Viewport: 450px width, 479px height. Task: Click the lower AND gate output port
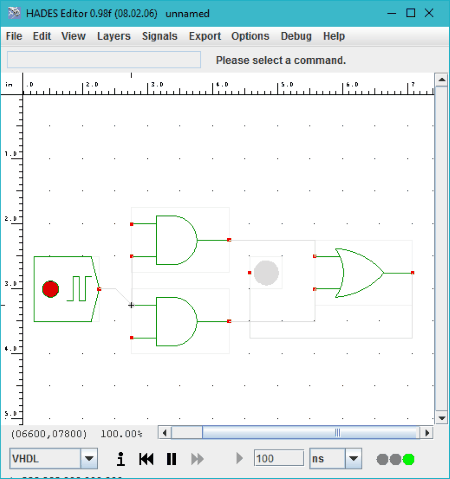pyautogui.click(x=229, y=321)
